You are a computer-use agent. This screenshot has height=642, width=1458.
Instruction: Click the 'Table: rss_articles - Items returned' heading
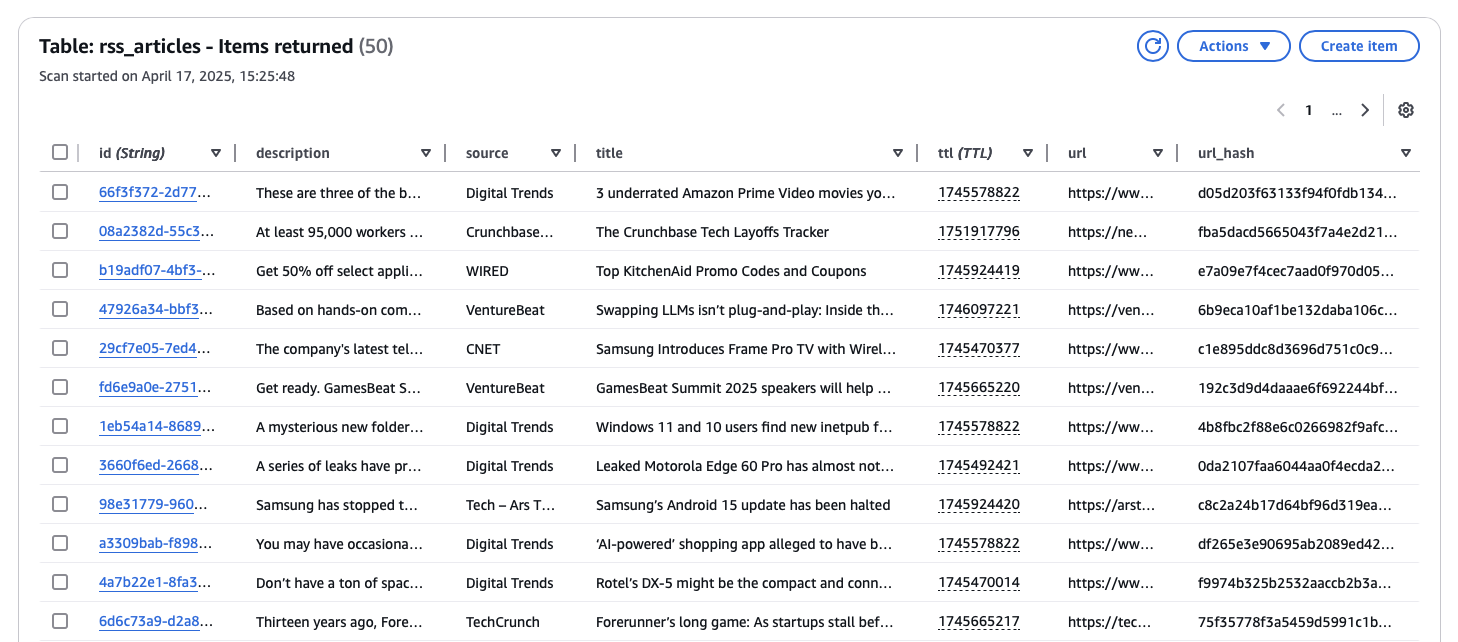(196, 46)
